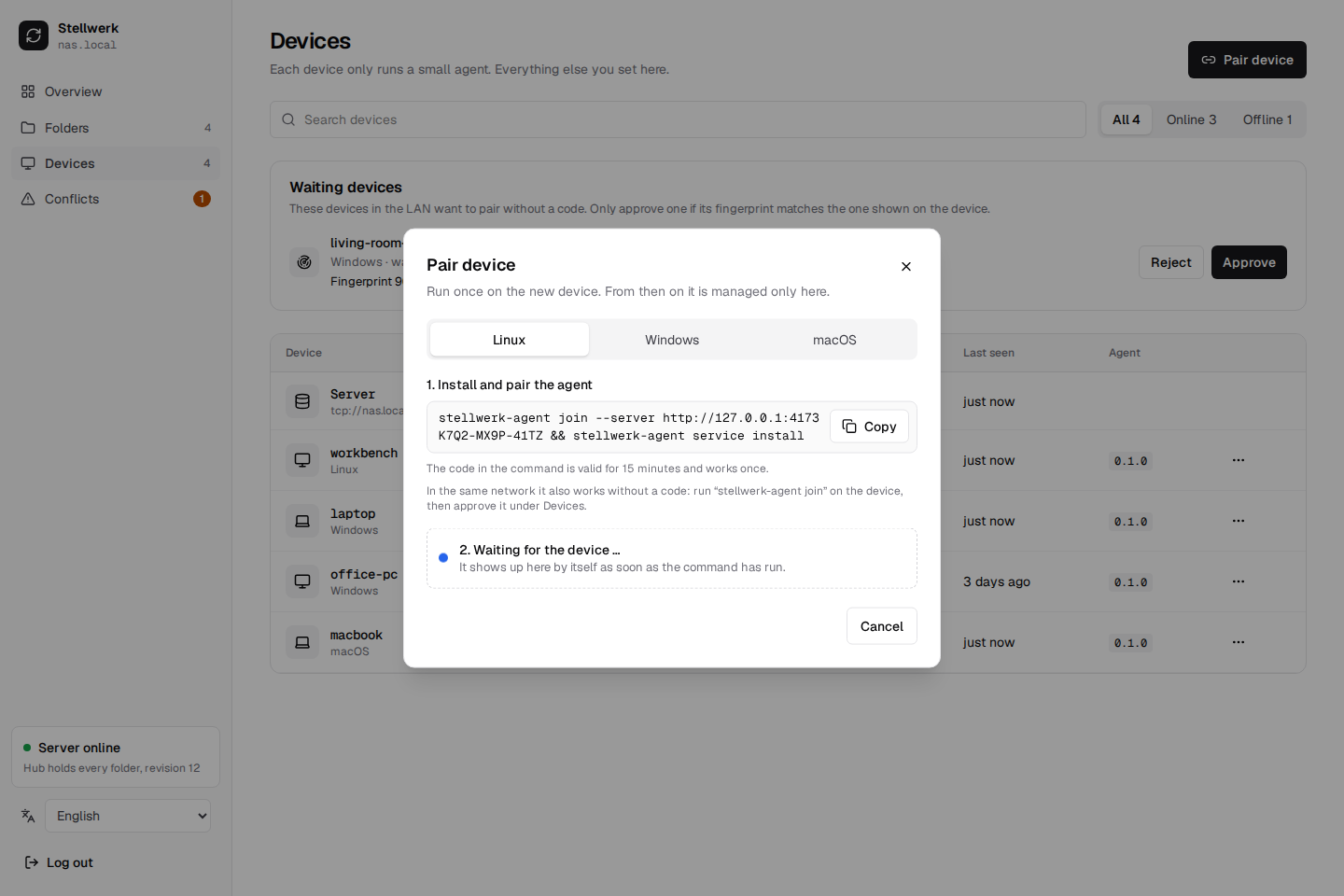Click the translate language icon
The image size is (1344, 896).
coord(28,816)
